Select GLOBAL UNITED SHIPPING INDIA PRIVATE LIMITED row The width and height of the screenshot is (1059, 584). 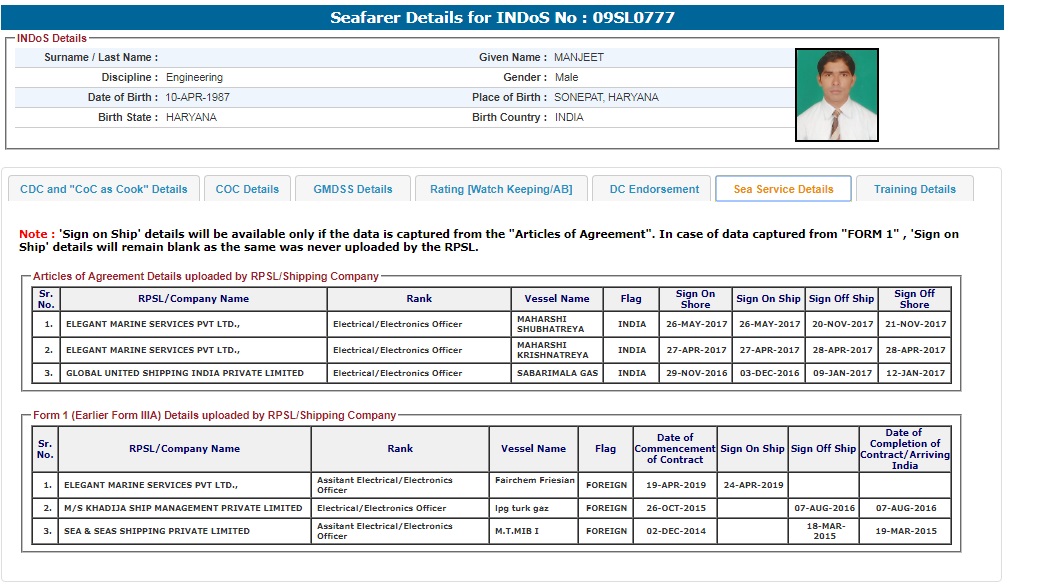point(185,373)
